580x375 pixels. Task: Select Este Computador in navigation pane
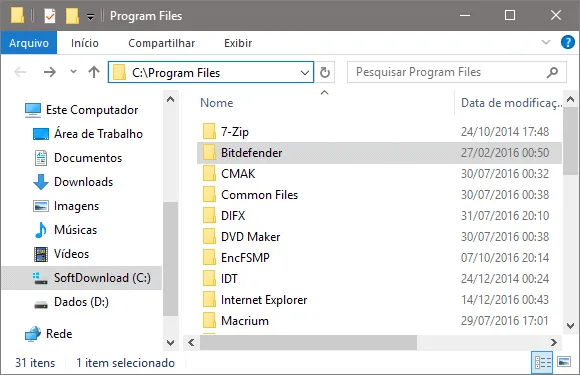point(81,110)
